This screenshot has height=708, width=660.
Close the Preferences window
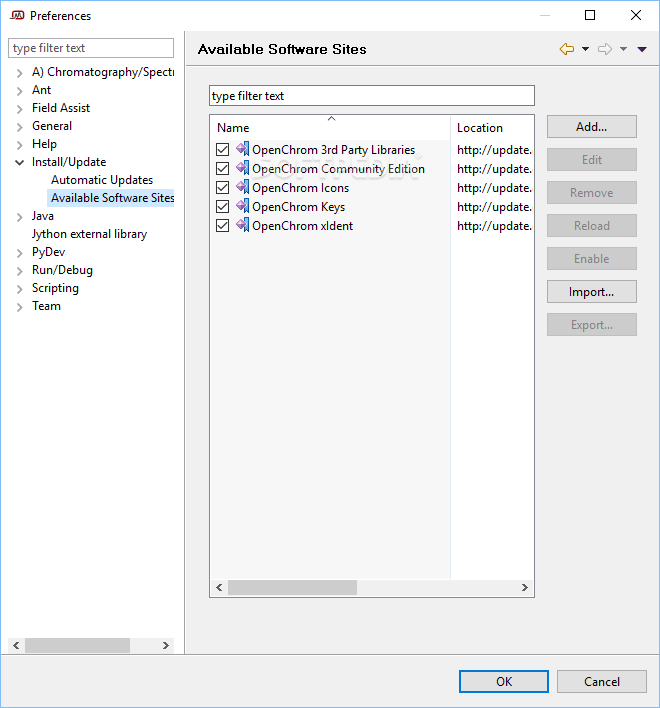point(636,15)
